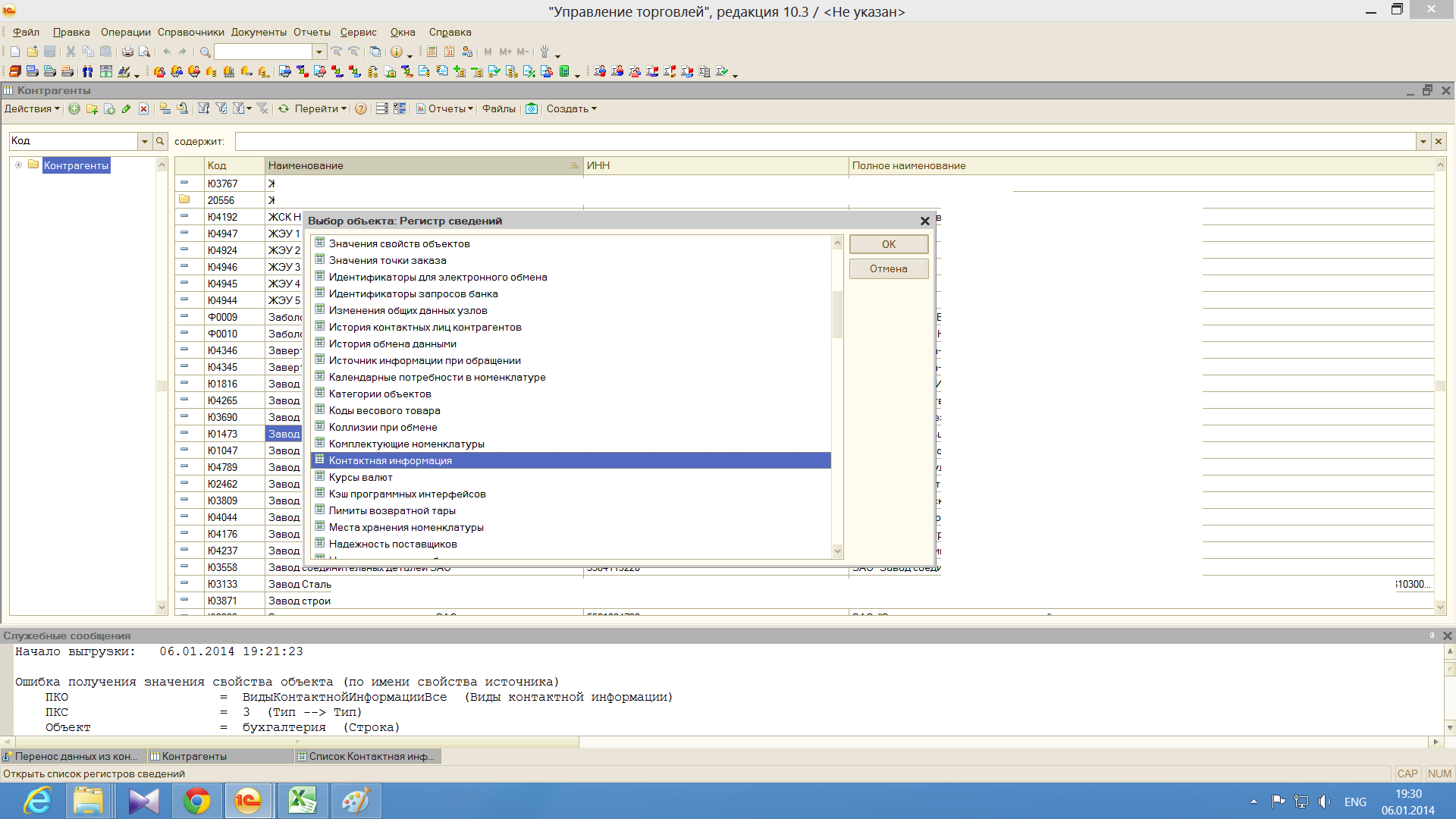1456x819 pixels.
Task: Open the Перейти dropdown
Action: (x=320, y=108)
